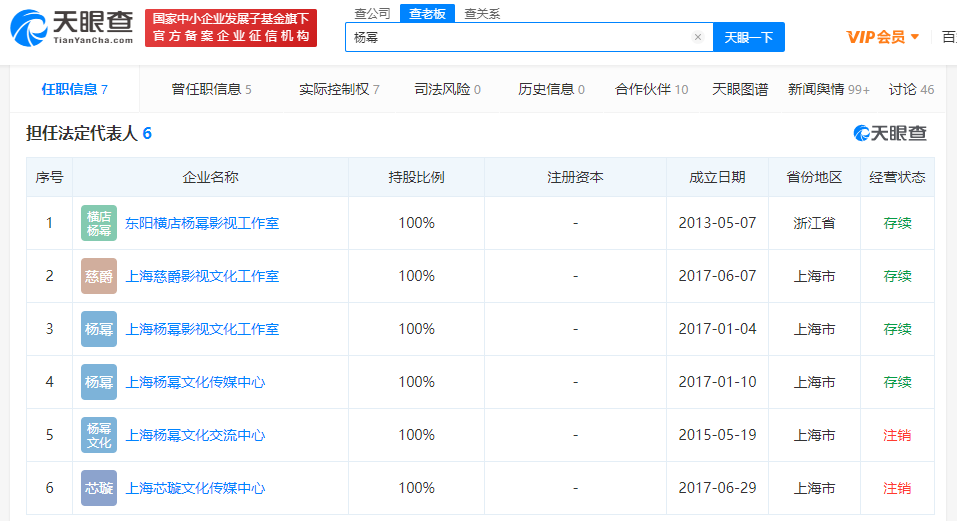Click the 100% share for 上海慈爵影视文化工作室

point(416,276)
